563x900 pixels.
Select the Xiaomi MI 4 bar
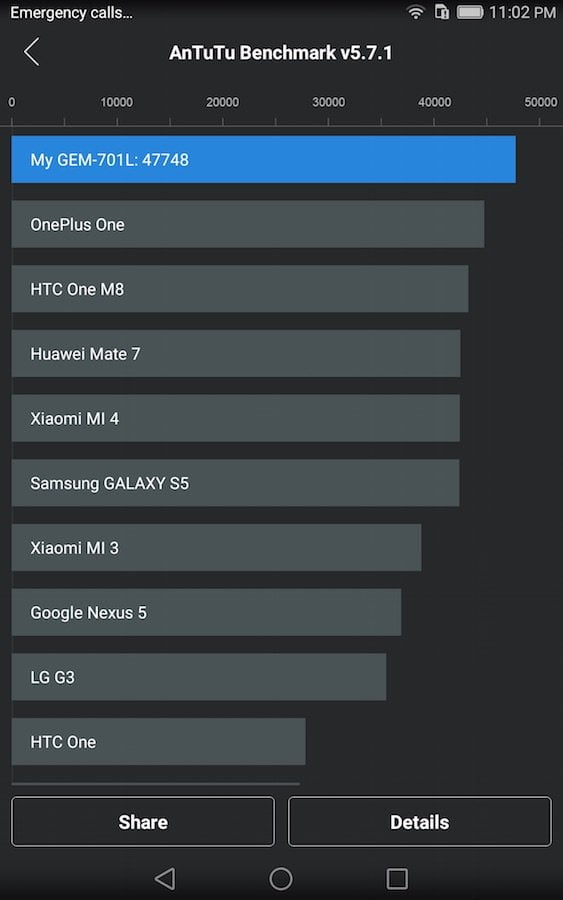(235, 418)
